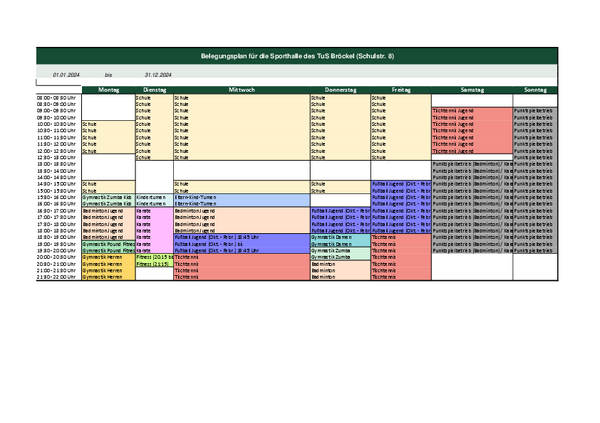Click Thursday's 'Fußball Jugend' in the 16:30 - 17:00 row
This screenshot has width=600, height=423.
341,211
